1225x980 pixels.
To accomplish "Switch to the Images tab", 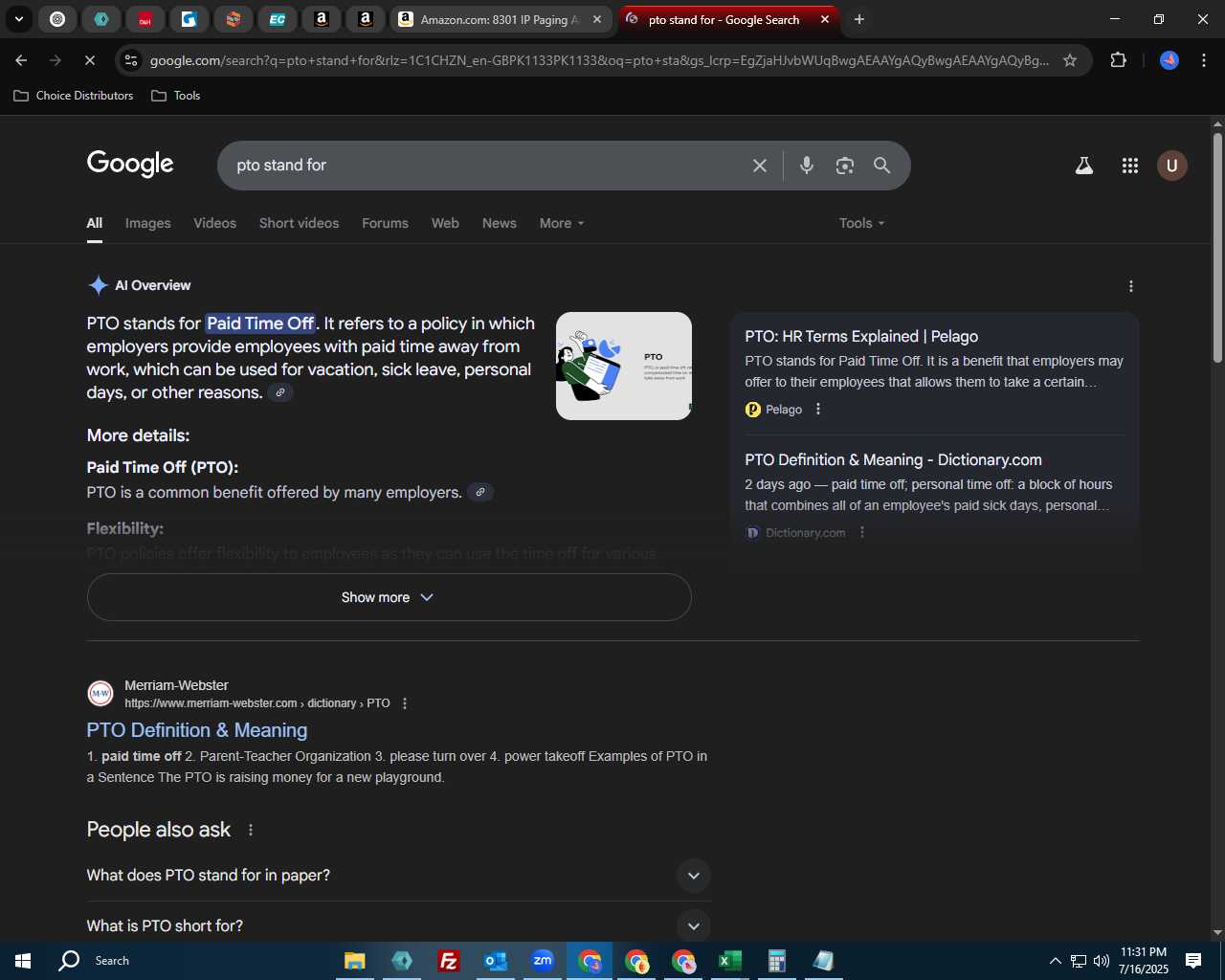I will point(148,223).
